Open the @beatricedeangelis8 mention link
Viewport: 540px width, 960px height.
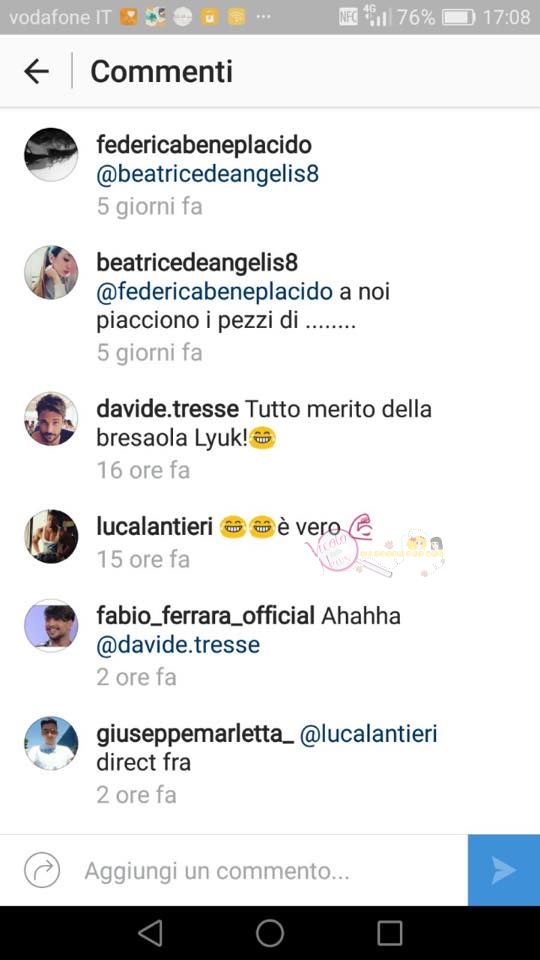[208, 175]
